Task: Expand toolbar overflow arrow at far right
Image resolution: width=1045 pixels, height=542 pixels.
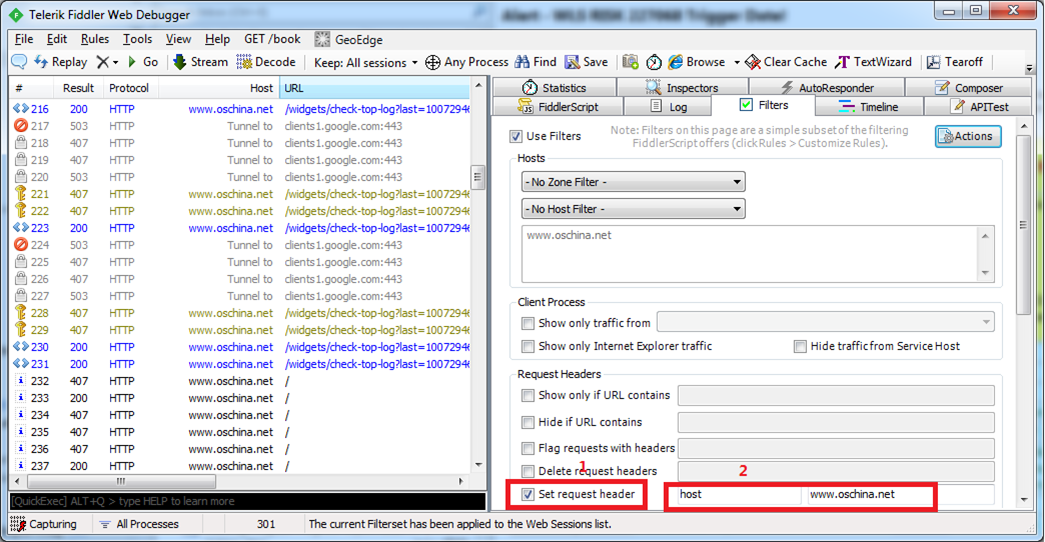Action: [x=1029, y=68]
